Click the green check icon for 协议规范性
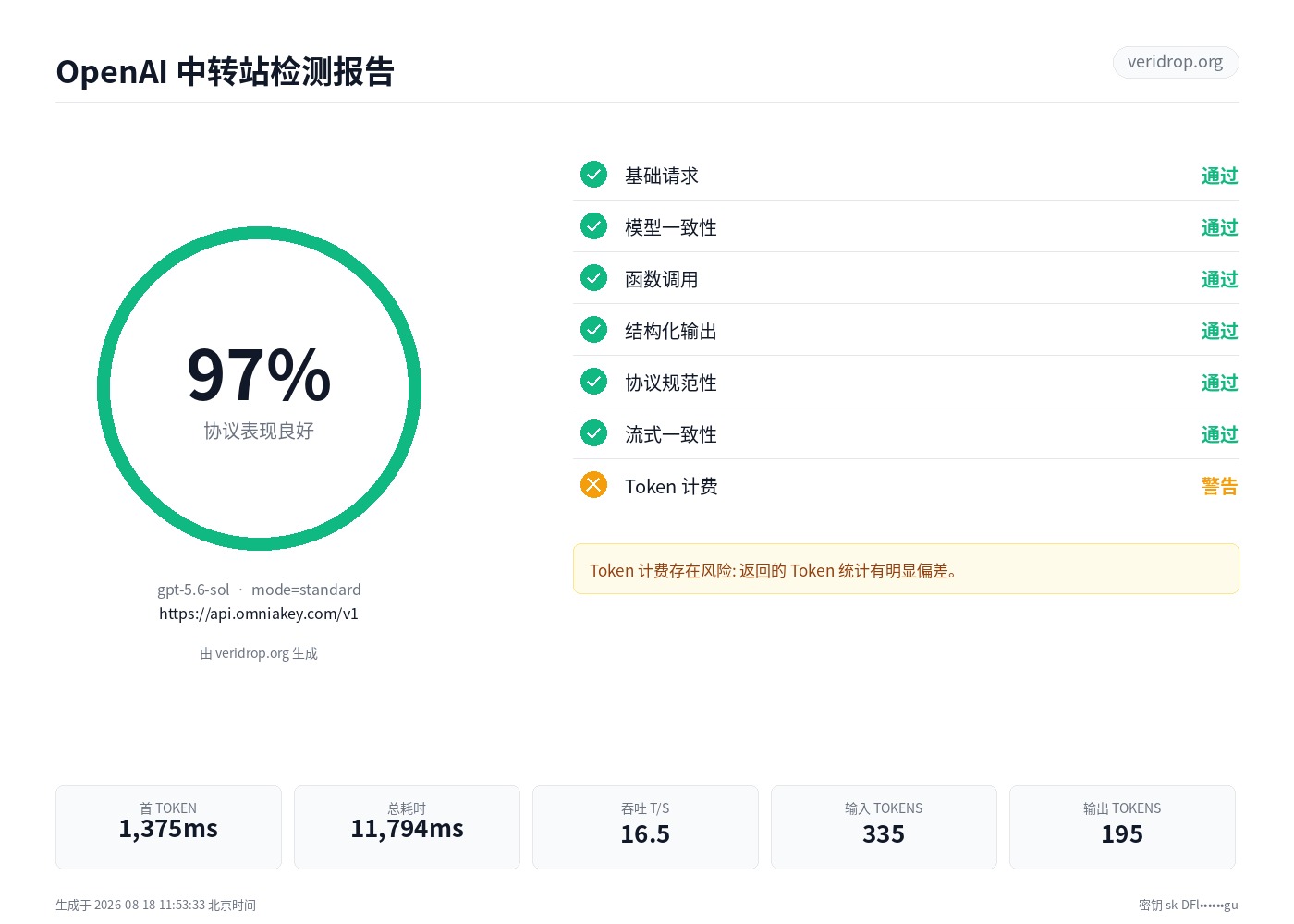The image size is (1294, 924). point(593,382)
